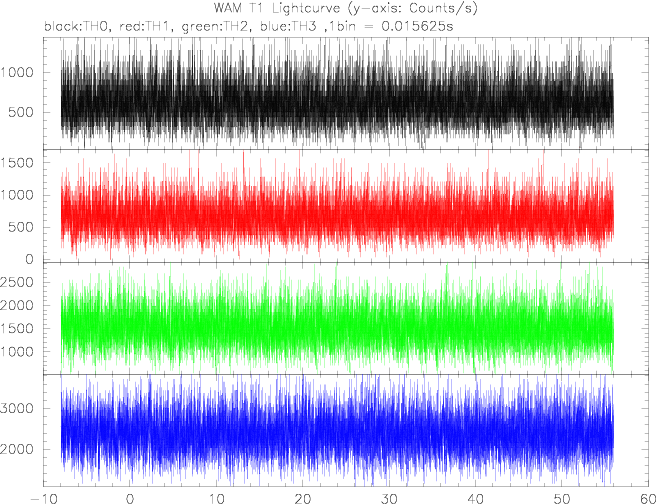The width and height of the screenshot is (657, 504).
Task: Select the red TH1 lightcurve panel
Action: click(346, 206)
